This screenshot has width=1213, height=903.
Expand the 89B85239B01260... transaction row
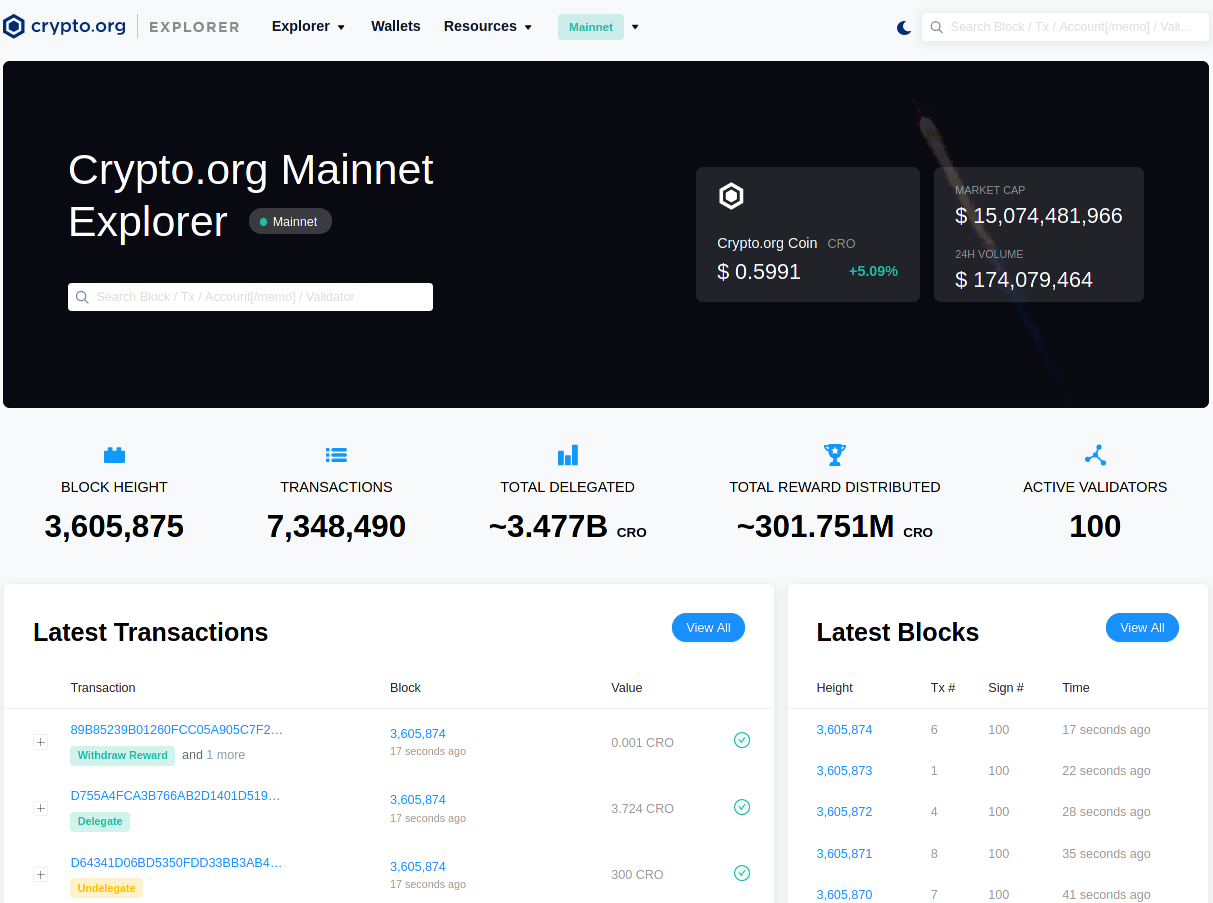tap(41, 742)
